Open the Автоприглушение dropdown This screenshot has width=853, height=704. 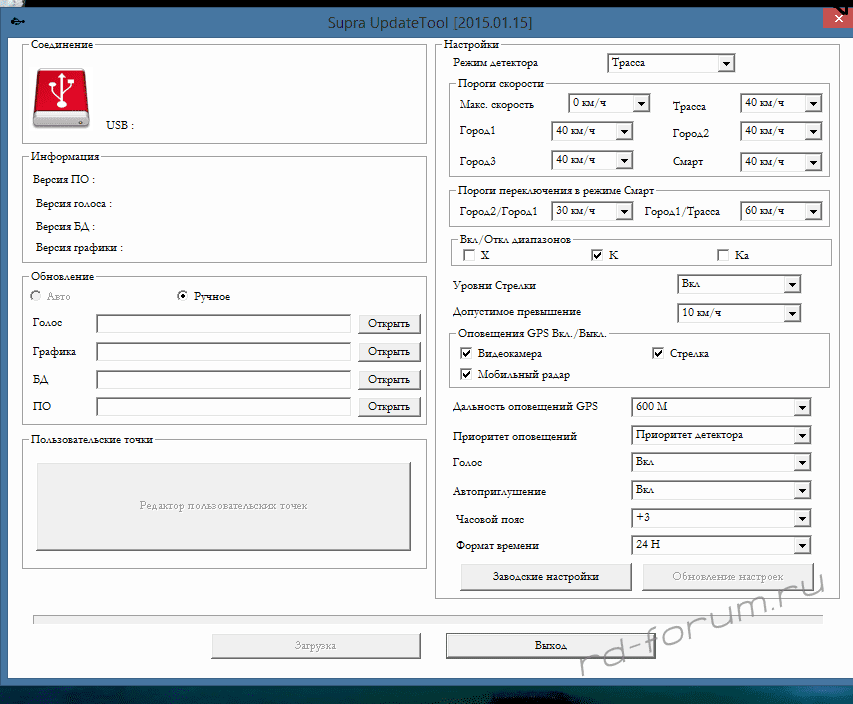[721, 490]
